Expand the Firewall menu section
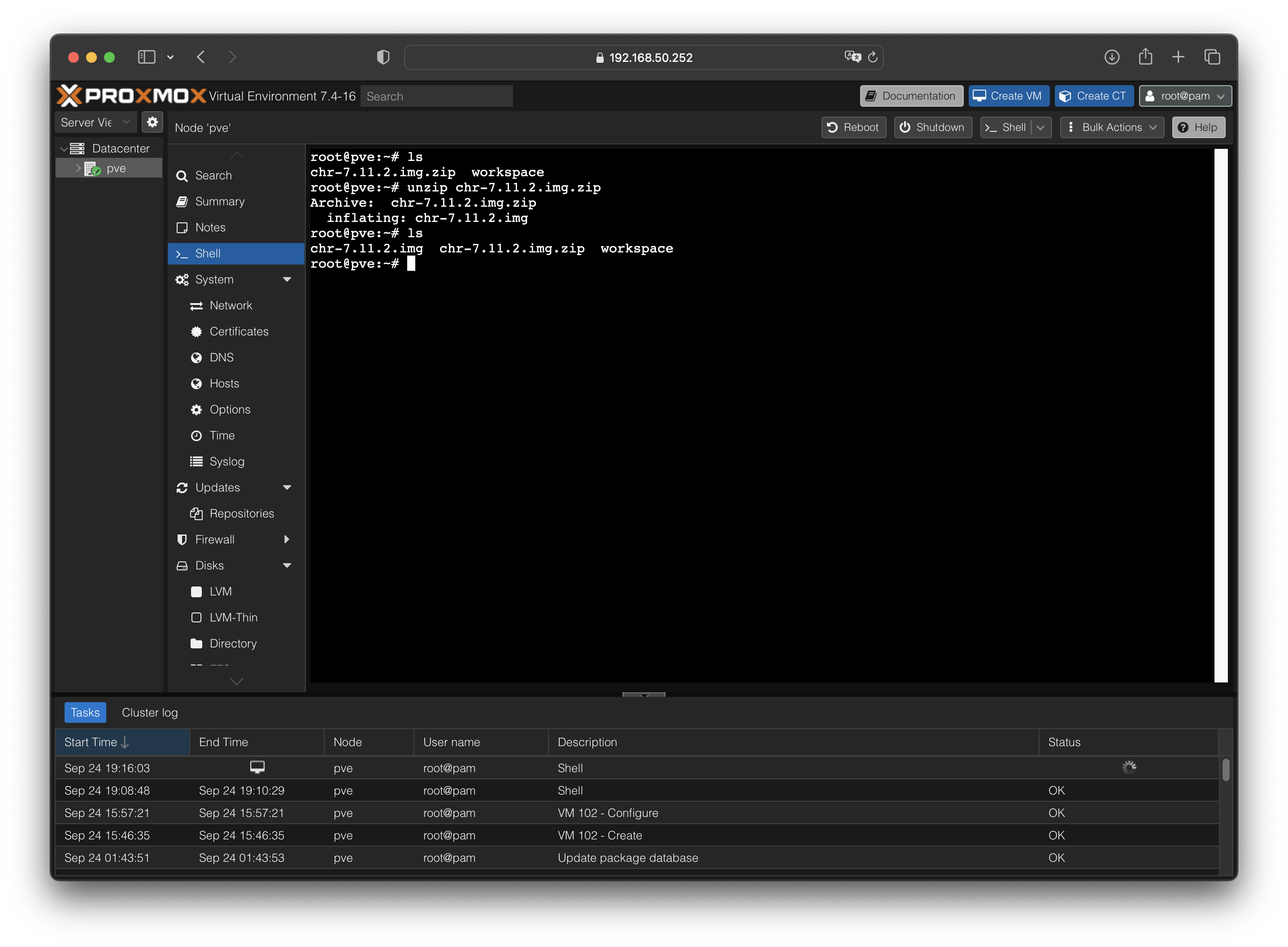 pos(287,539)
